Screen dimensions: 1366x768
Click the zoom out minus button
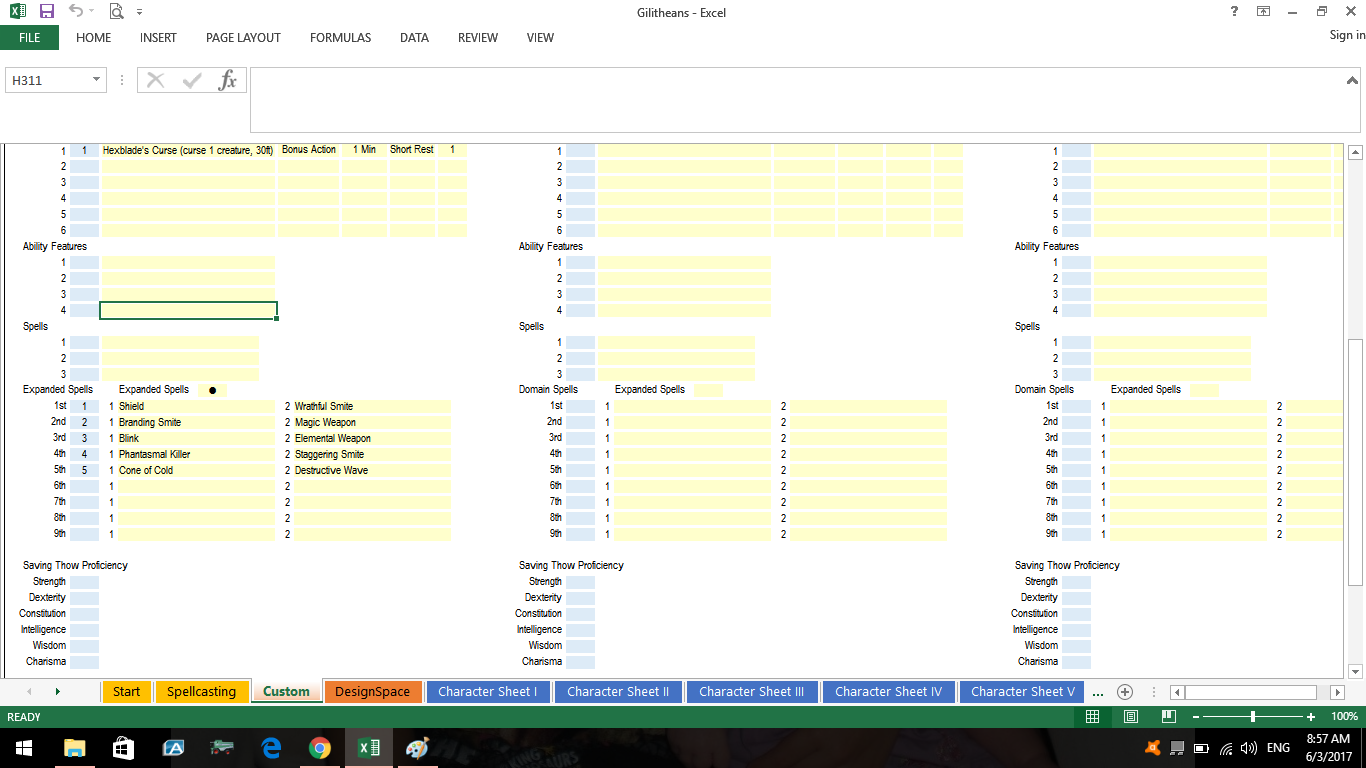pyautogui.click(x=1195, y=717)
